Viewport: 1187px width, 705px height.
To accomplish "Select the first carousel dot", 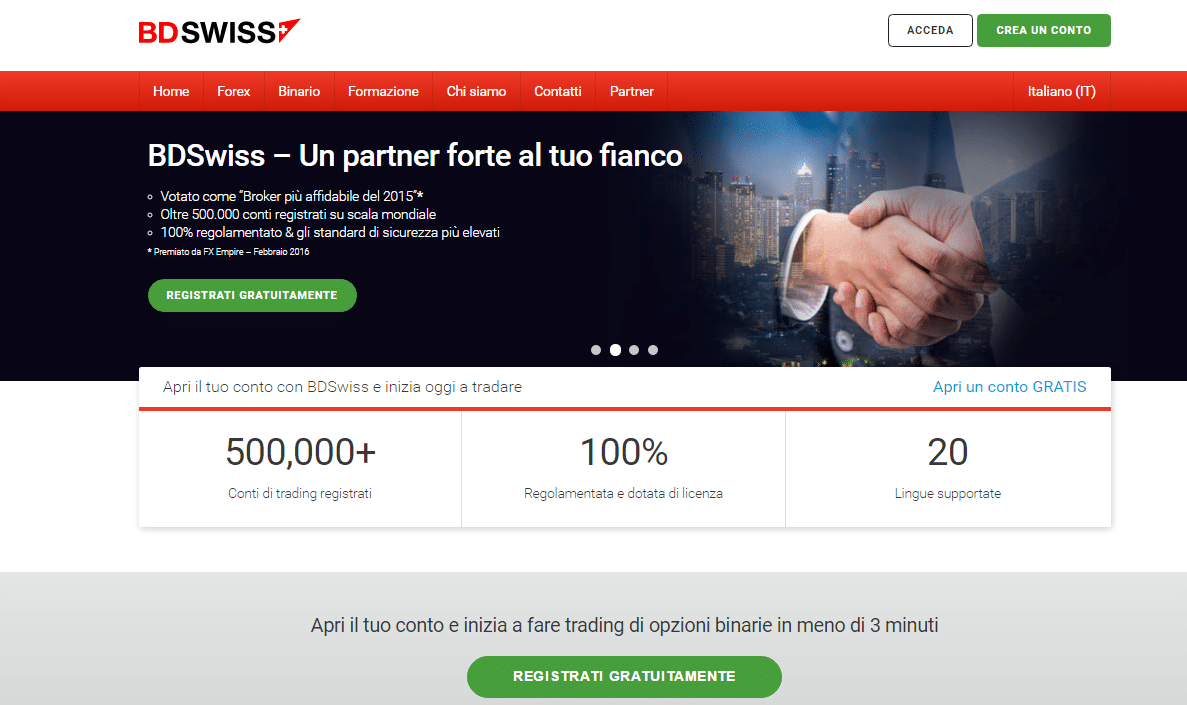I will coord(596,350).
